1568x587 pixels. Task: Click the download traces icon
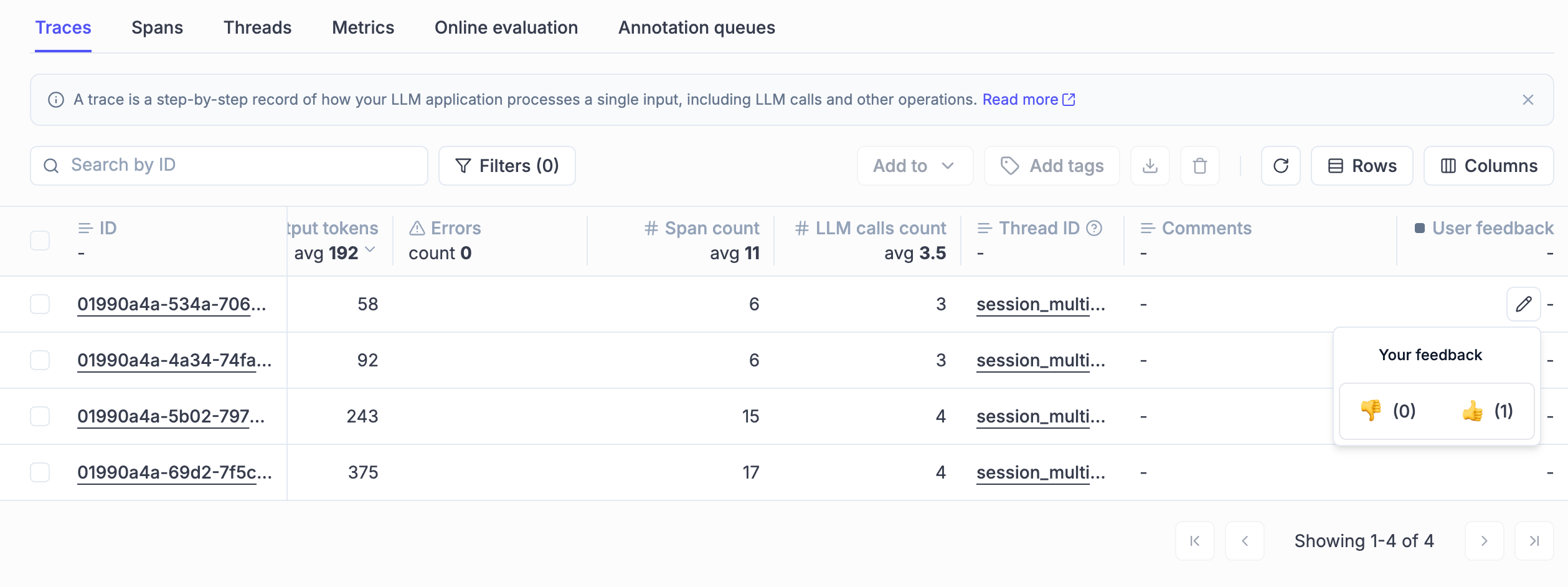click(1150, 166)
